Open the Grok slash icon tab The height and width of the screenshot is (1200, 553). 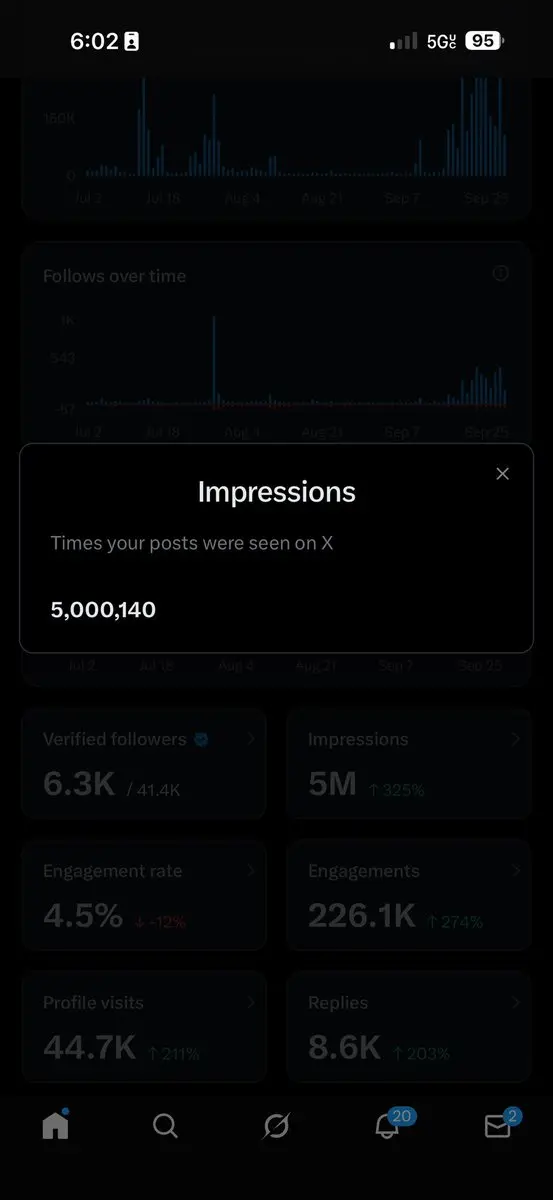(276, 1127)
